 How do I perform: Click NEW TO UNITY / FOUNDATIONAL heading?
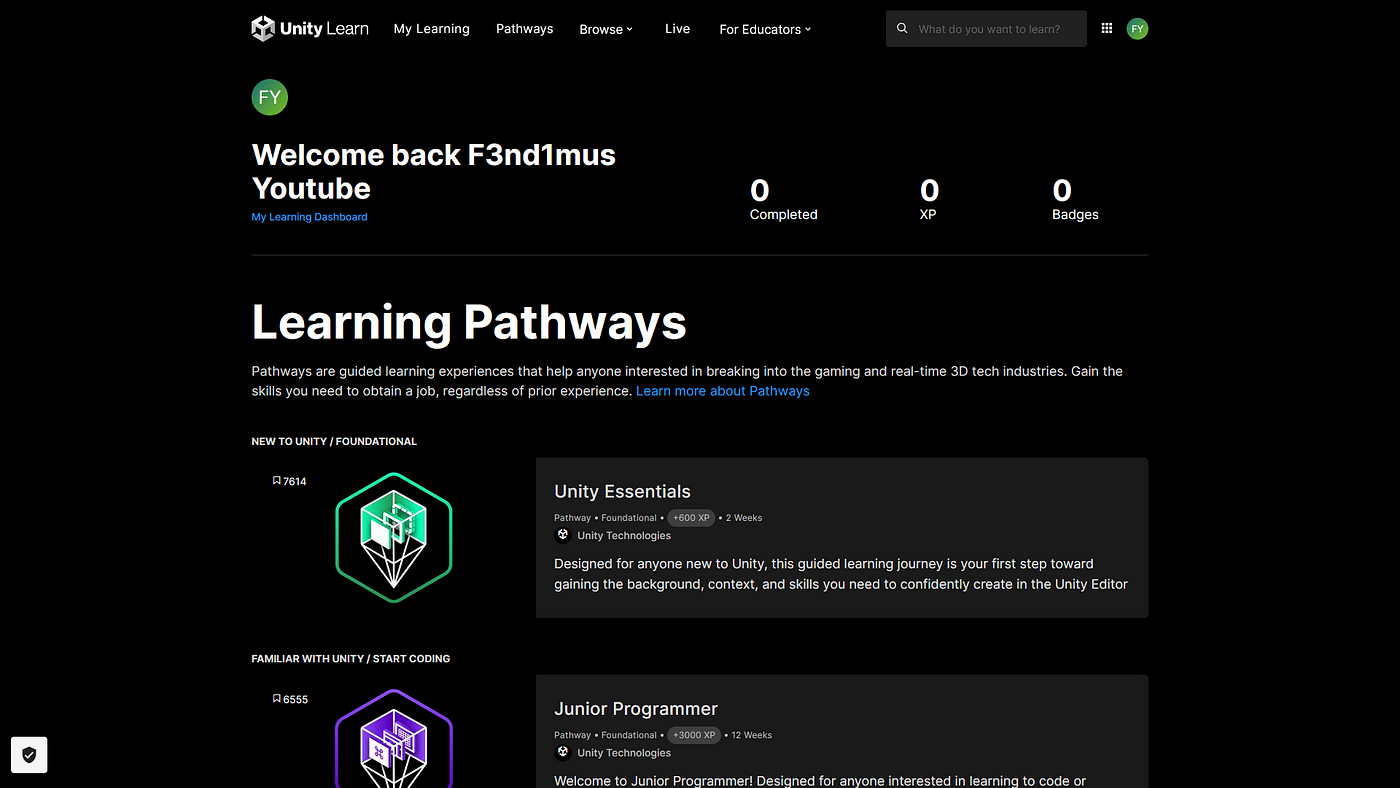coord(334,441)
